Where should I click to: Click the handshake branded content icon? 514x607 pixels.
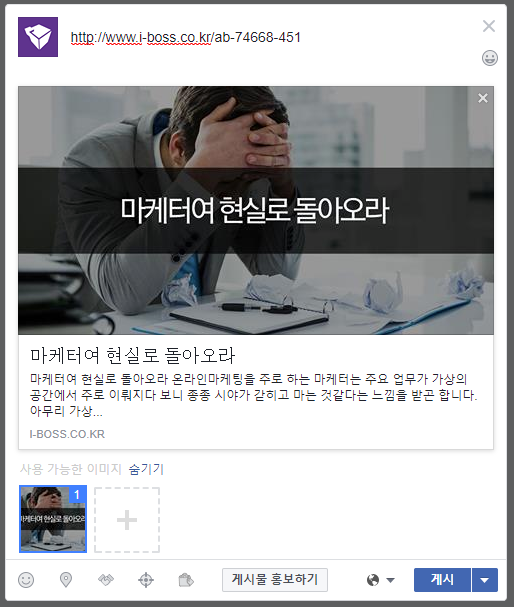click(106, 580)
